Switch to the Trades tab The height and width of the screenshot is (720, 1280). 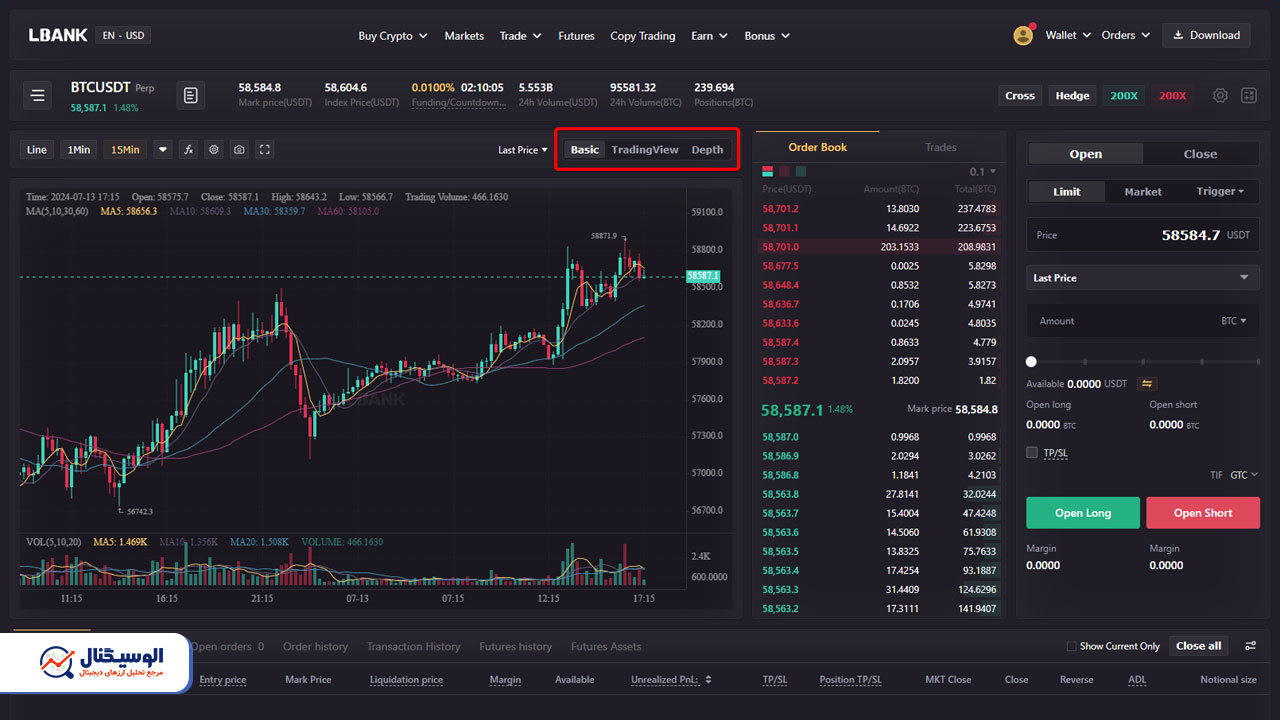[x=941, y=147]
